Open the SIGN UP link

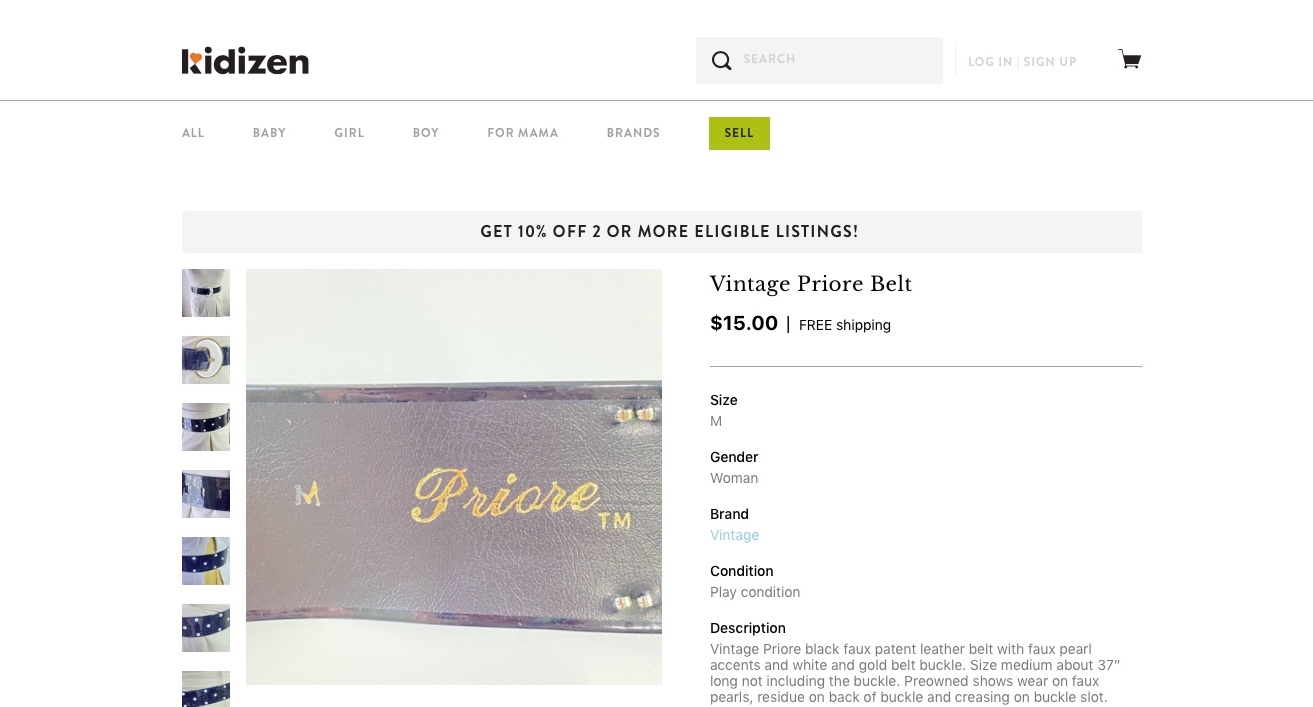click(1050, 62)
